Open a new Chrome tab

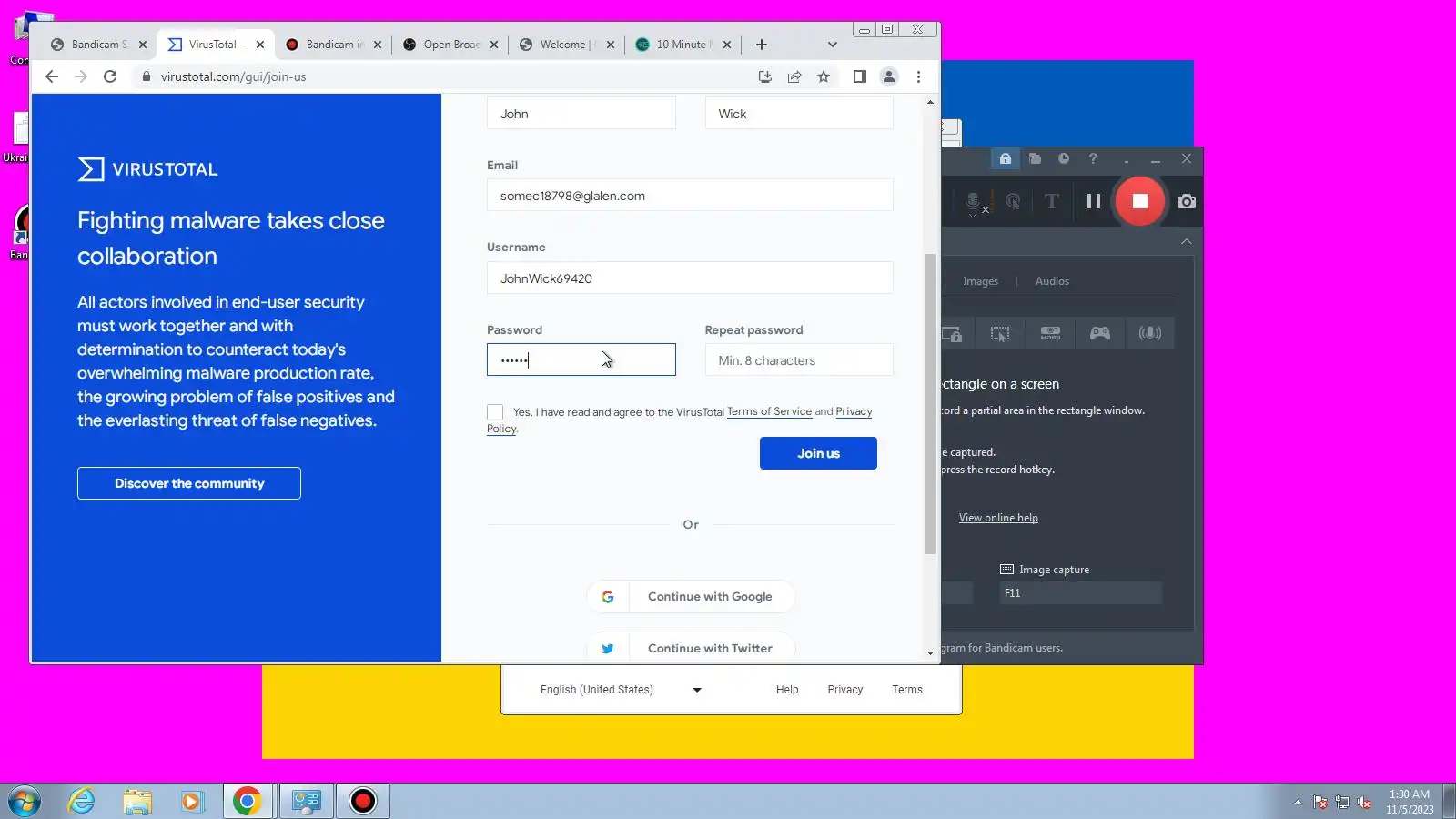coord(762,45)
